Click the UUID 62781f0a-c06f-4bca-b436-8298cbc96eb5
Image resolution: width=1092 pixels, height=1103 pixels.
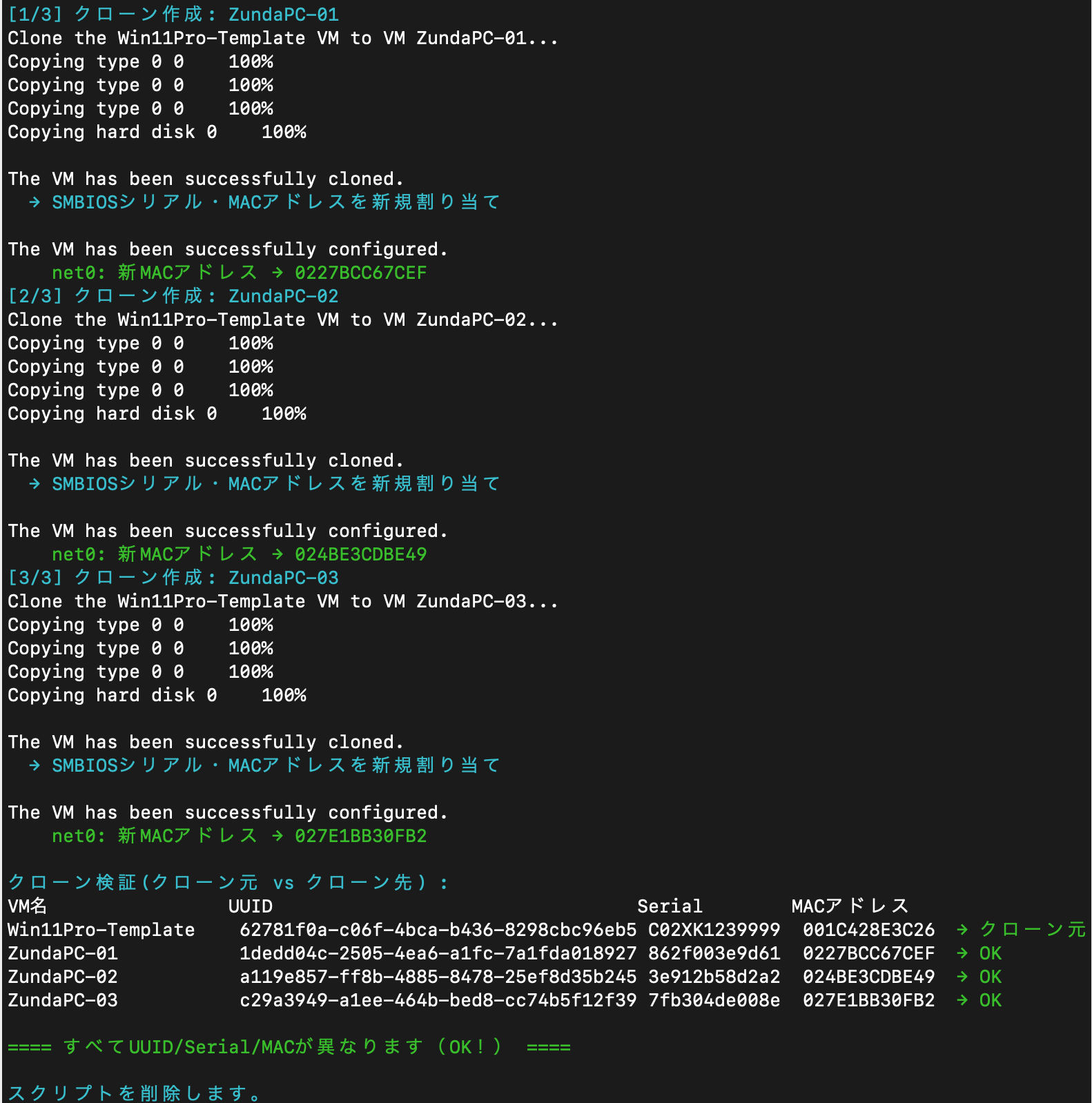point(438,930)
